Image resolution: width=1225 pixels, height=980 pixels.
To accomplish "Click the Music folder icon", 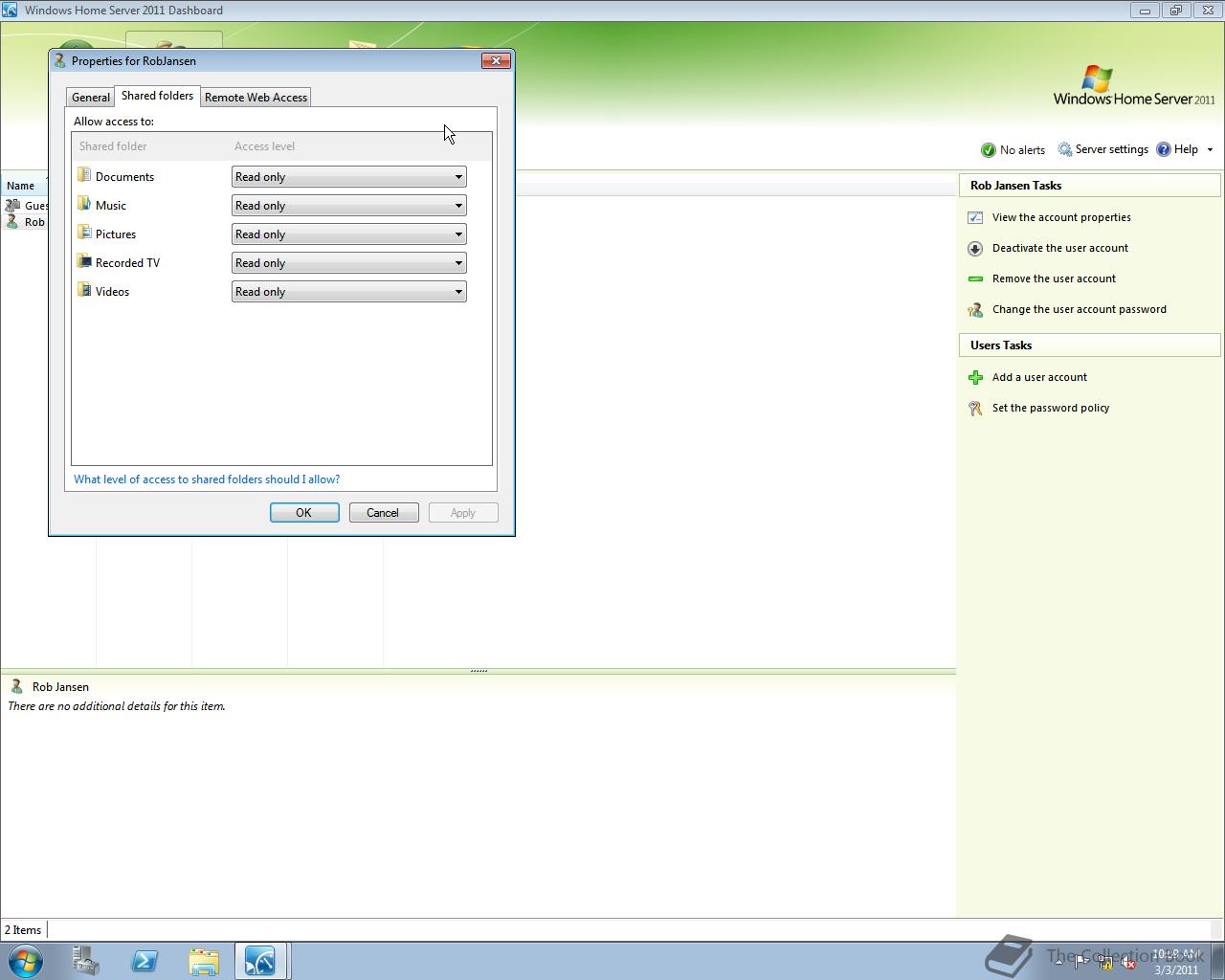I will pos(84,205).
